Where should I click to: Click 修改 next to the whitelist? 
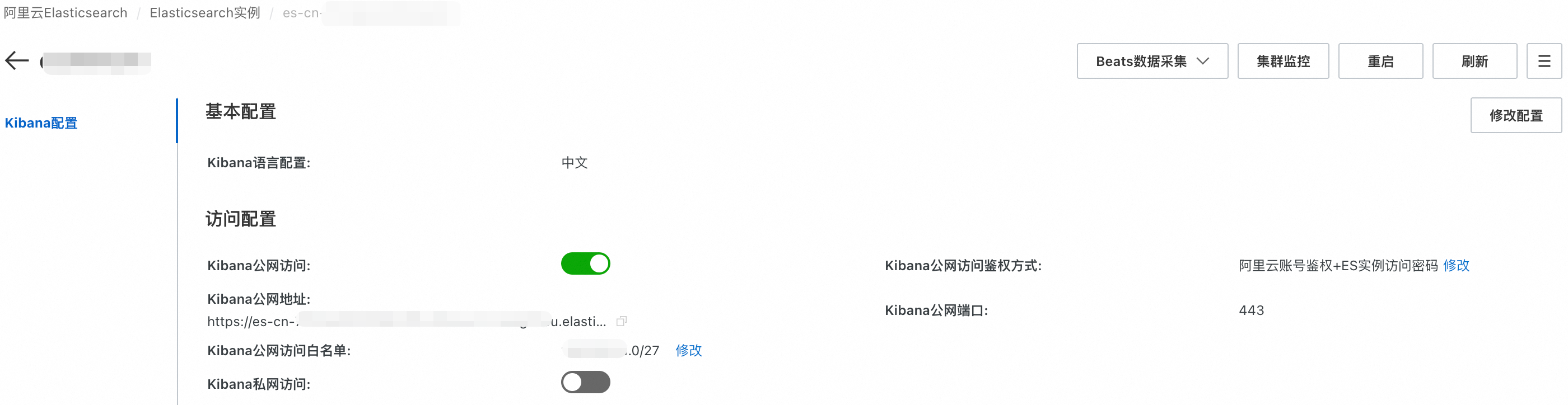tap(688, 350)
